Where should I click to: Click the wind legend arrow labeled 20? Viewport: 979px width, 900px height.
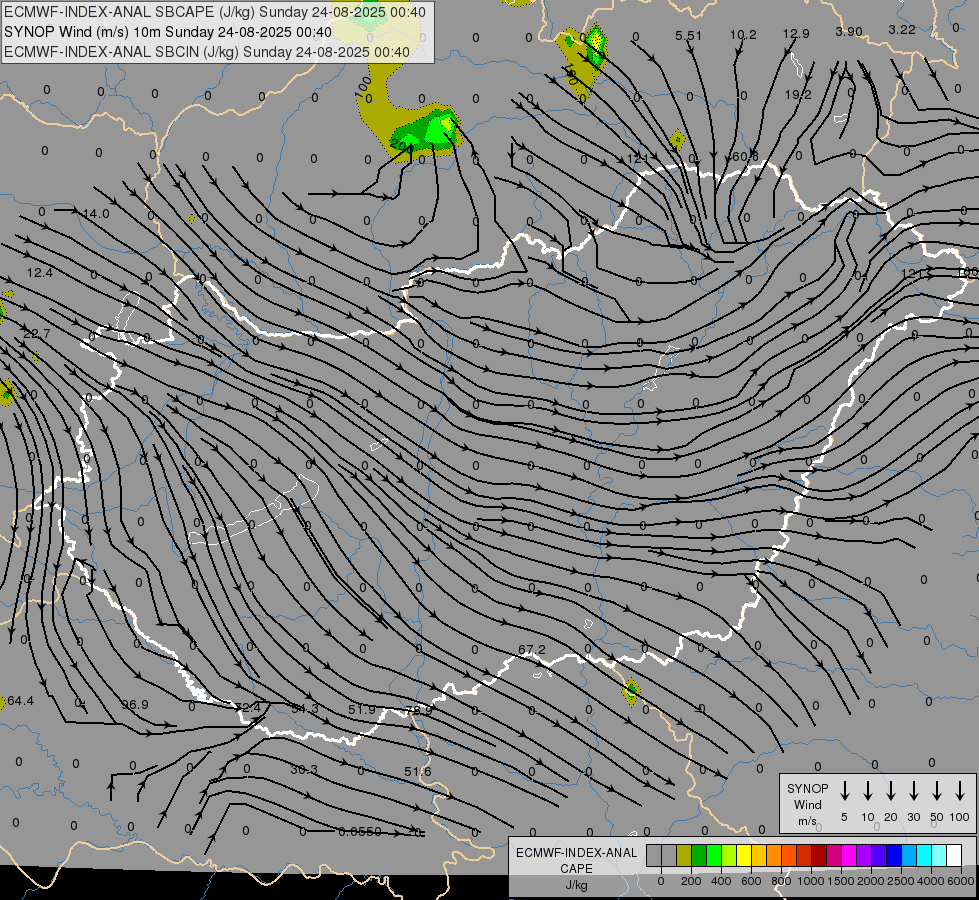891,791
